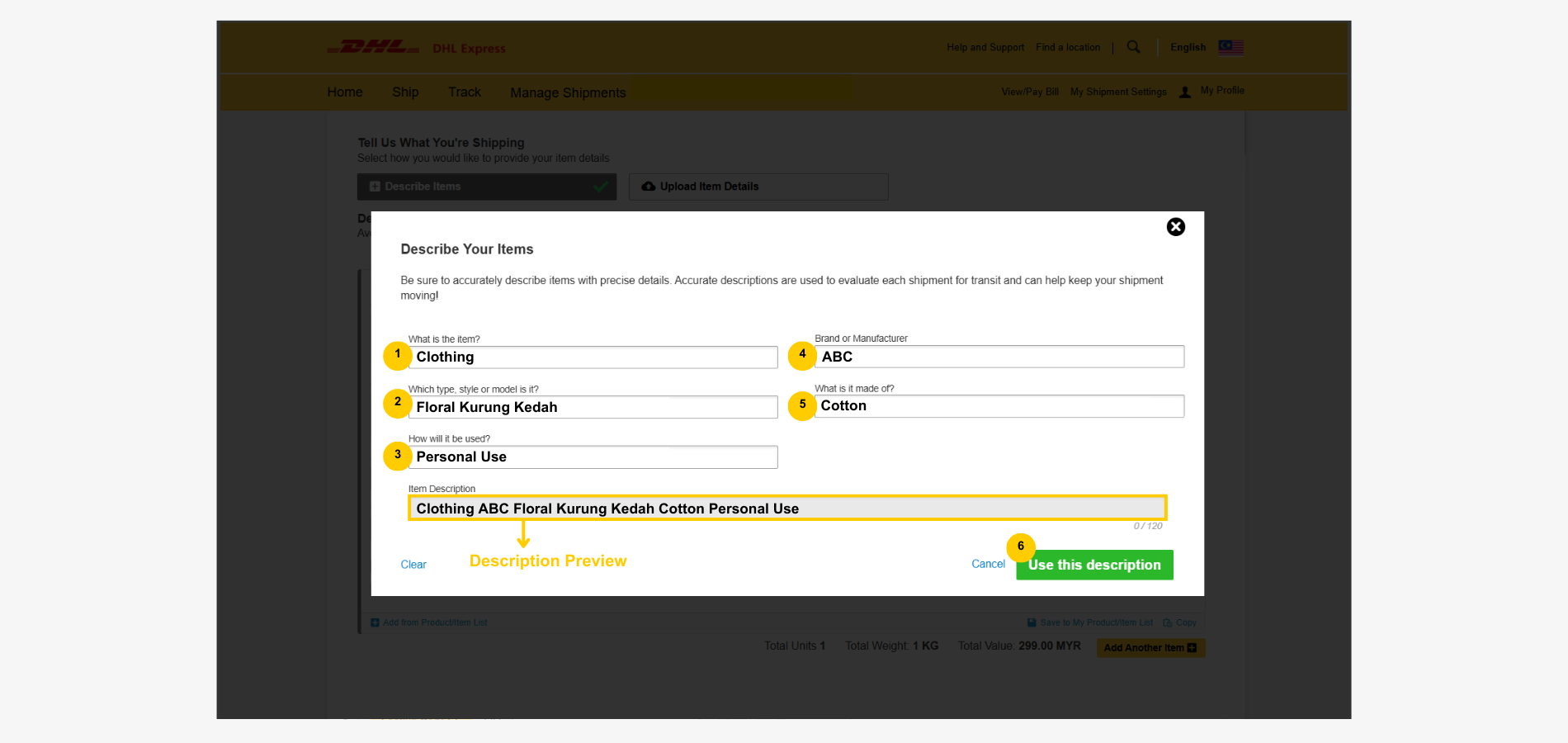The width and height of the screenshot is (1568, 743).
Task: Click the type, style or model field
Action: 593,407
